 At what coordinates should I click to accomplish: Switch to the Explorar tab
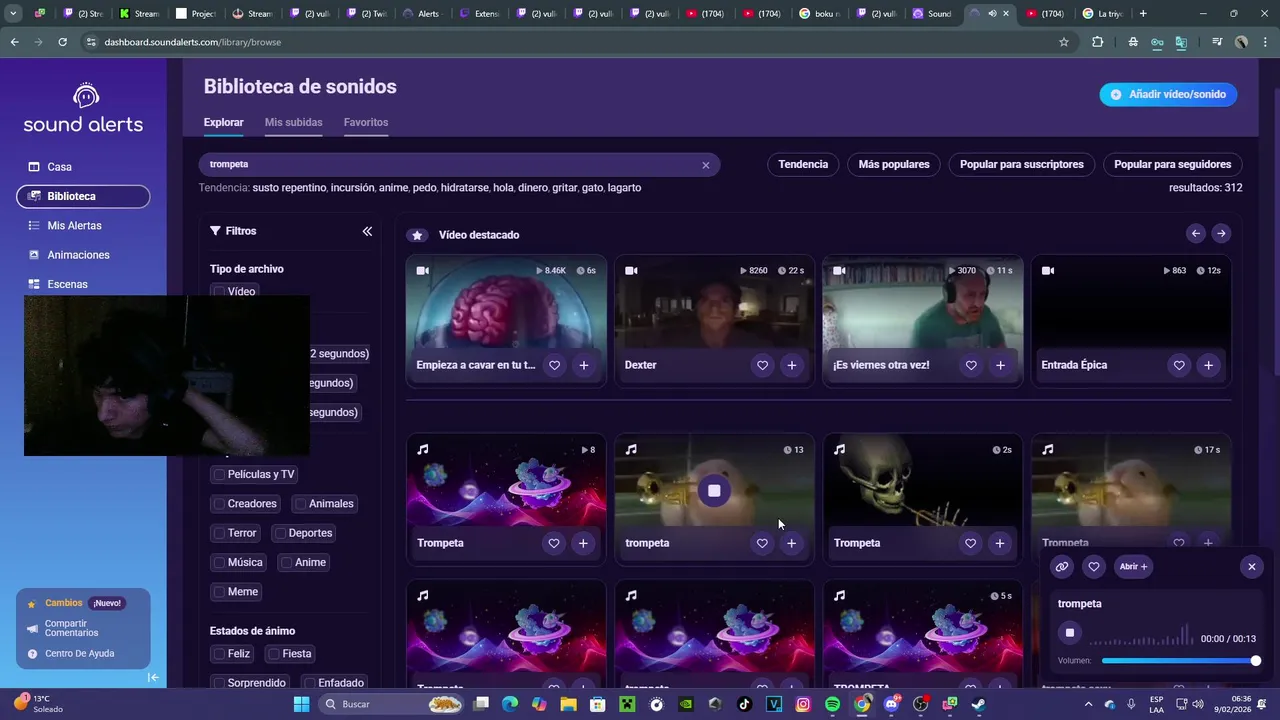224,122
